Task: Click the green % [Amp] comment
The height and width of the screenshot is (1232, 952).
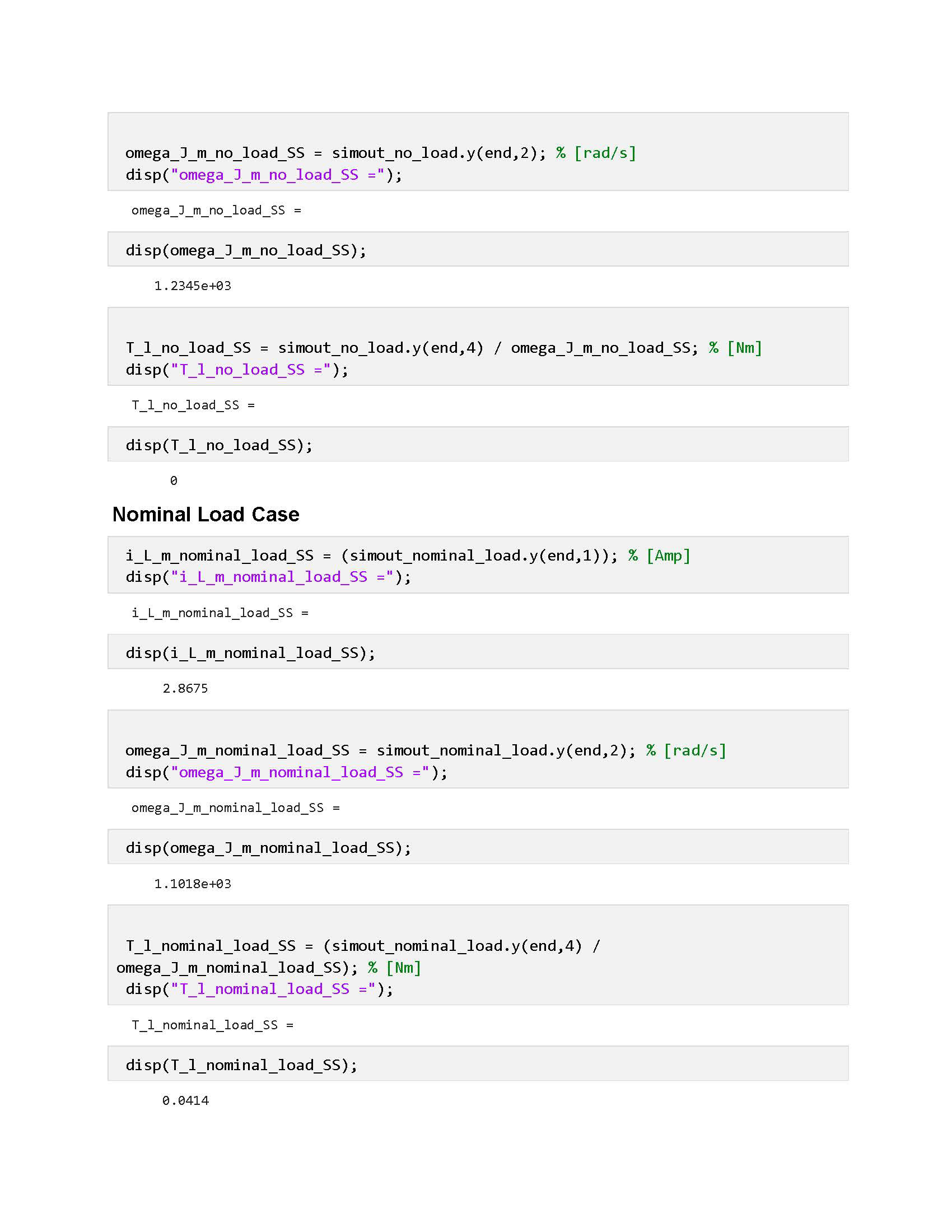Action: (x=659, y=556)
